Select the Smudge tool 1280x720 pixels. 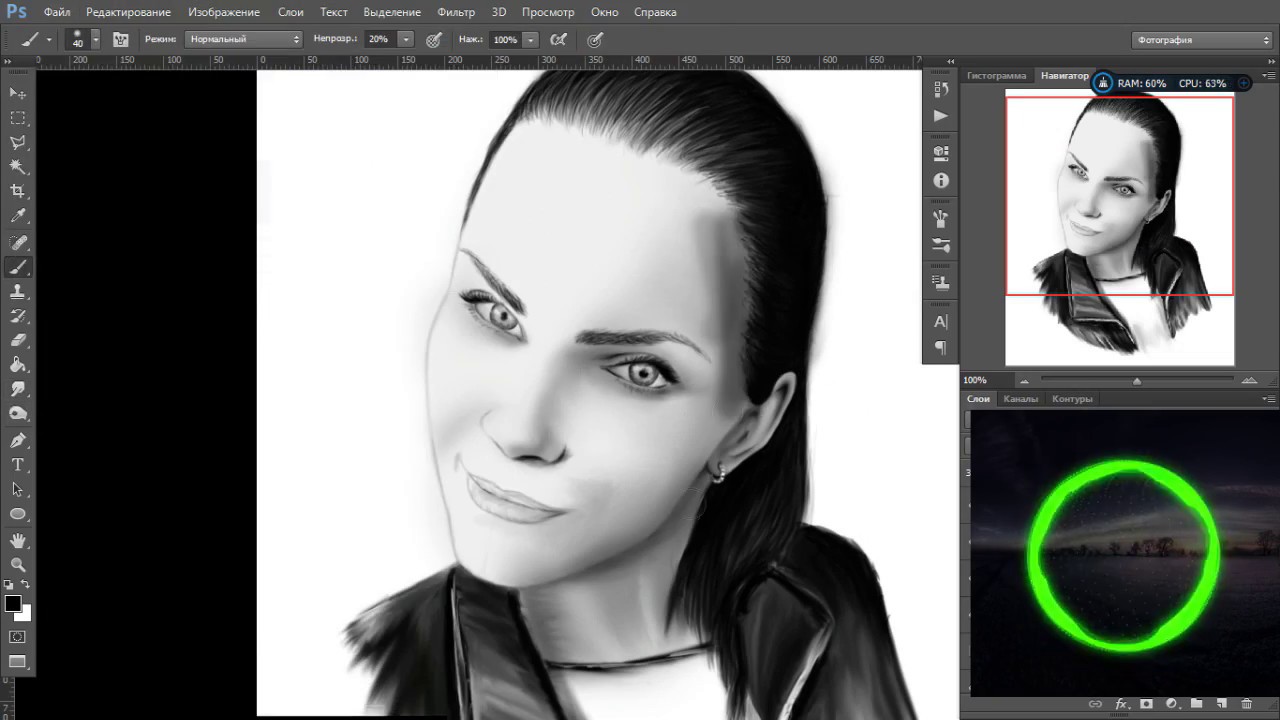point(18,389)
